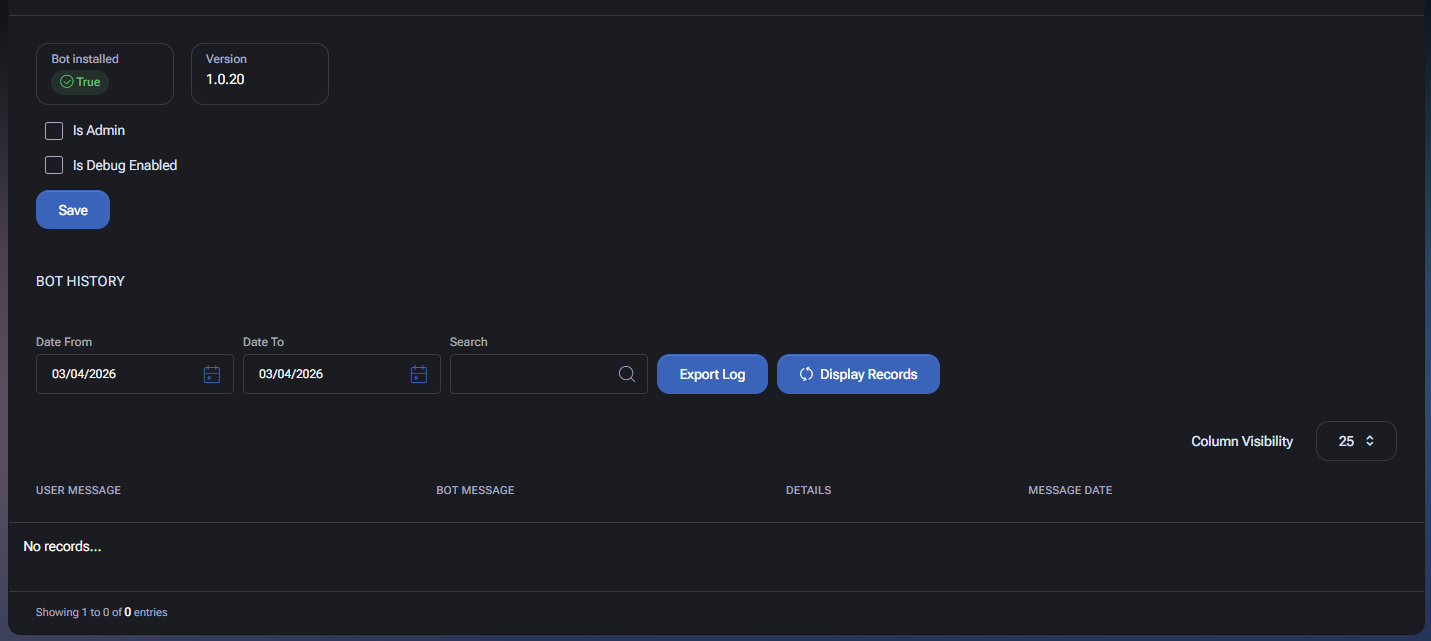Click the Version 1.0.20 info card

259,74
